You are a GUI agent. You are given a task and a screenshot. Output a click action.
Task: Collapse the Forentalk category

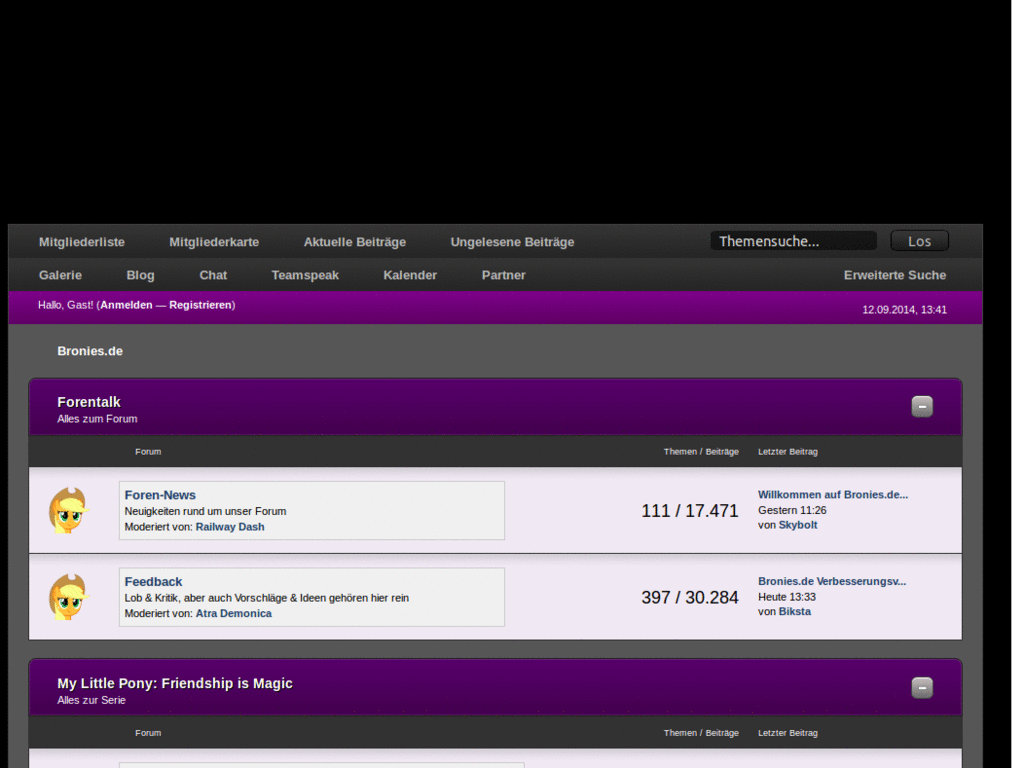click(921, 406)
